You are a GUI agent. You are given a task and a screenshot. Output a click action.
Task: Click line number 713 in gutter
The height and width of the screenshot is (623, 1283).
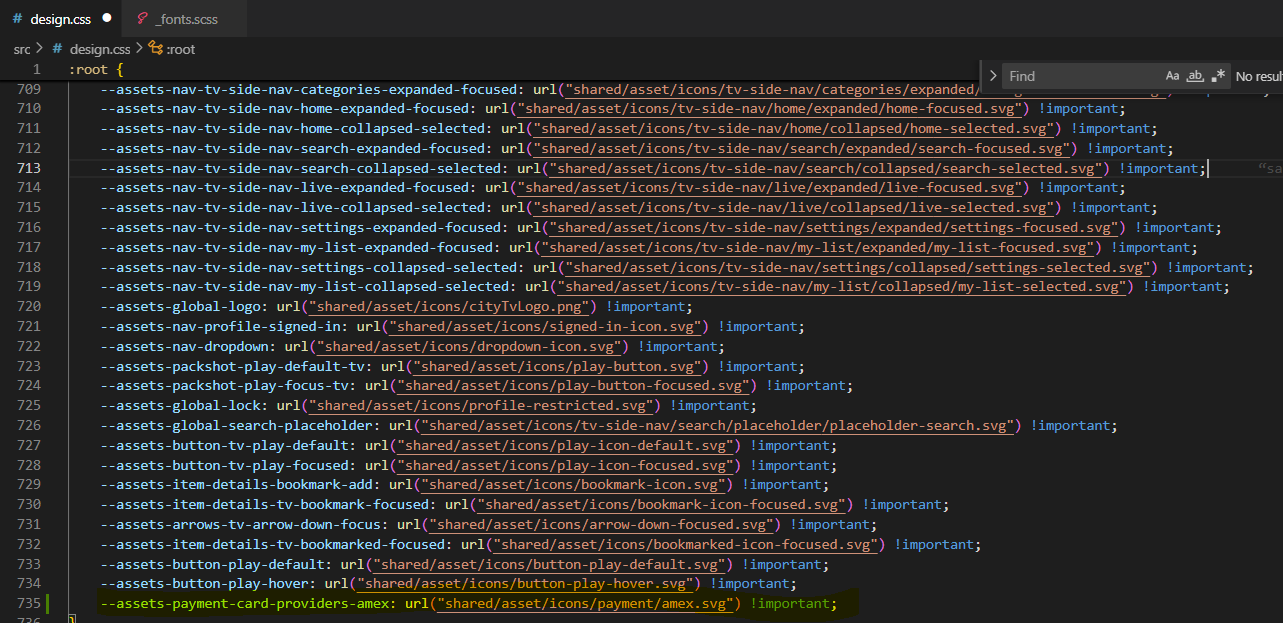pos(29,168)
